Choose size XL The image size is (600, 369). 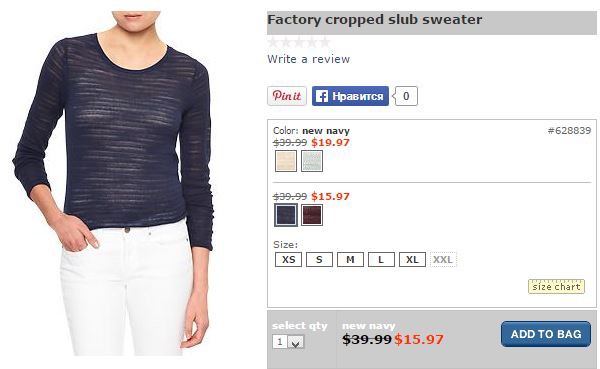tap(412, 260)
